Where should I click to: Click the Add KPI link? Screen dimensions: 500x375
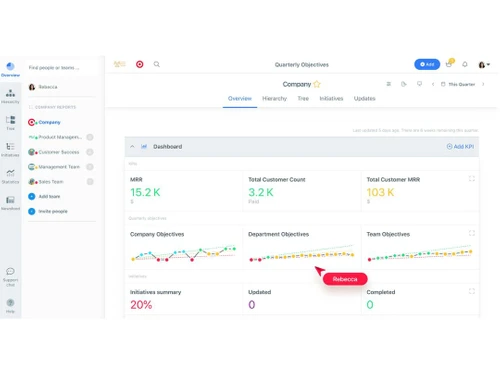coord(460,146)
